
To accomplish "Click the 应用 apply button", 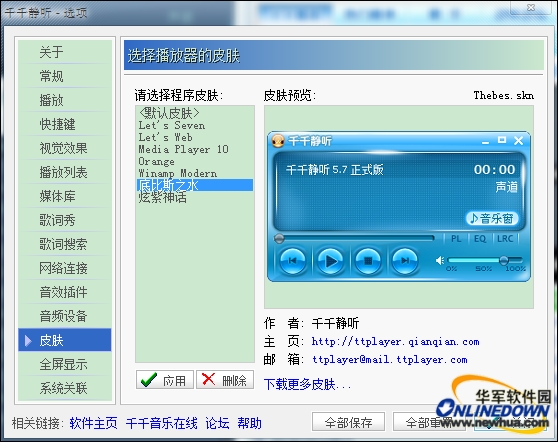I will coord(165,380).
